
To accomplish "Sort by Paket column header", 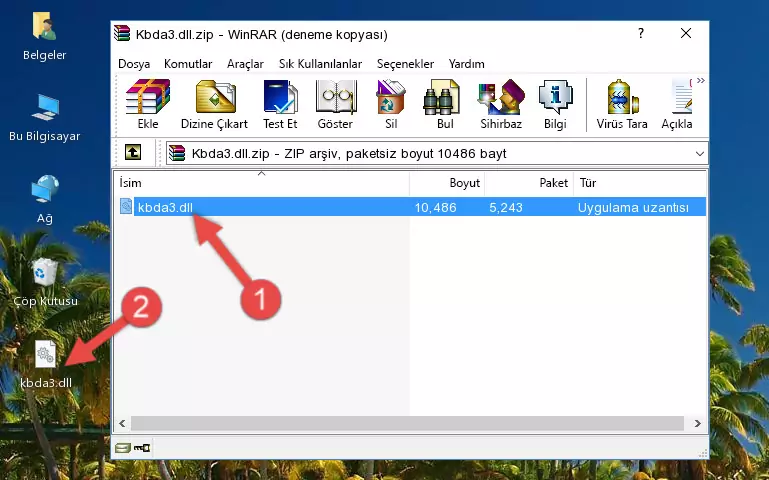I will coord(529,183).
